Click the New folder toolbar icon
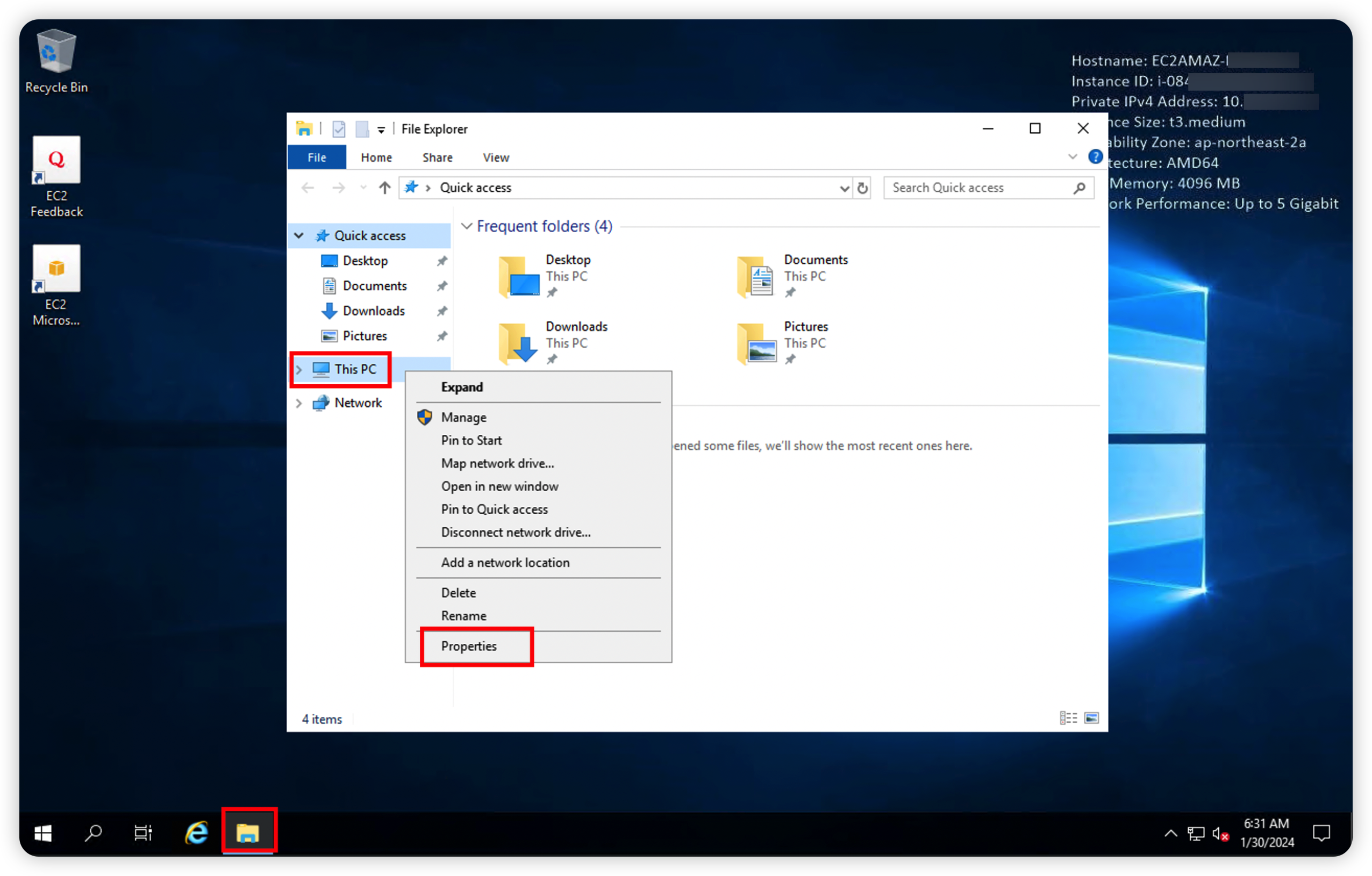Image resolution: width=1372 pixels, height=876 pixels. (362, 130)
